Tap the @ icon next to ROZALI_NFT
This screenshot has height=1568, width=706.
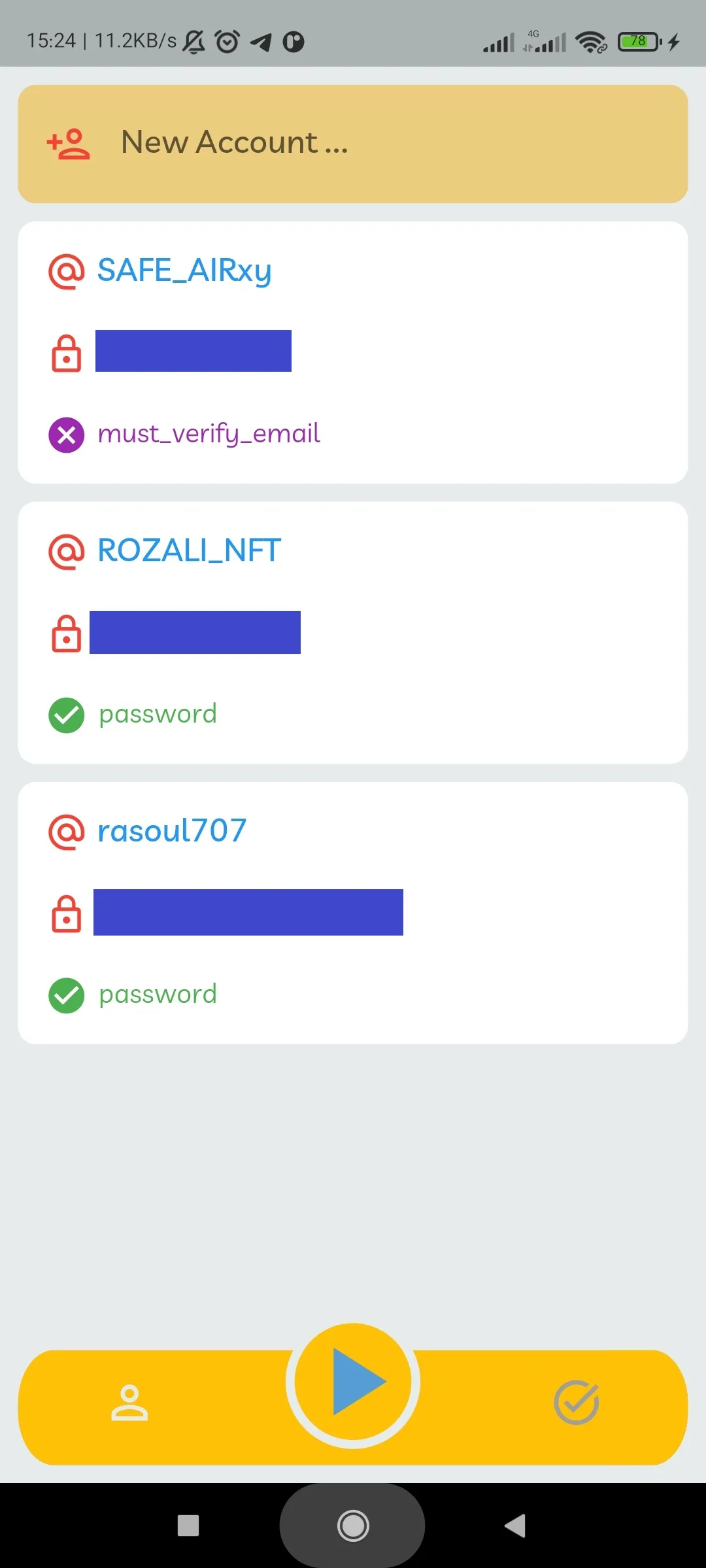click(67, 551)
